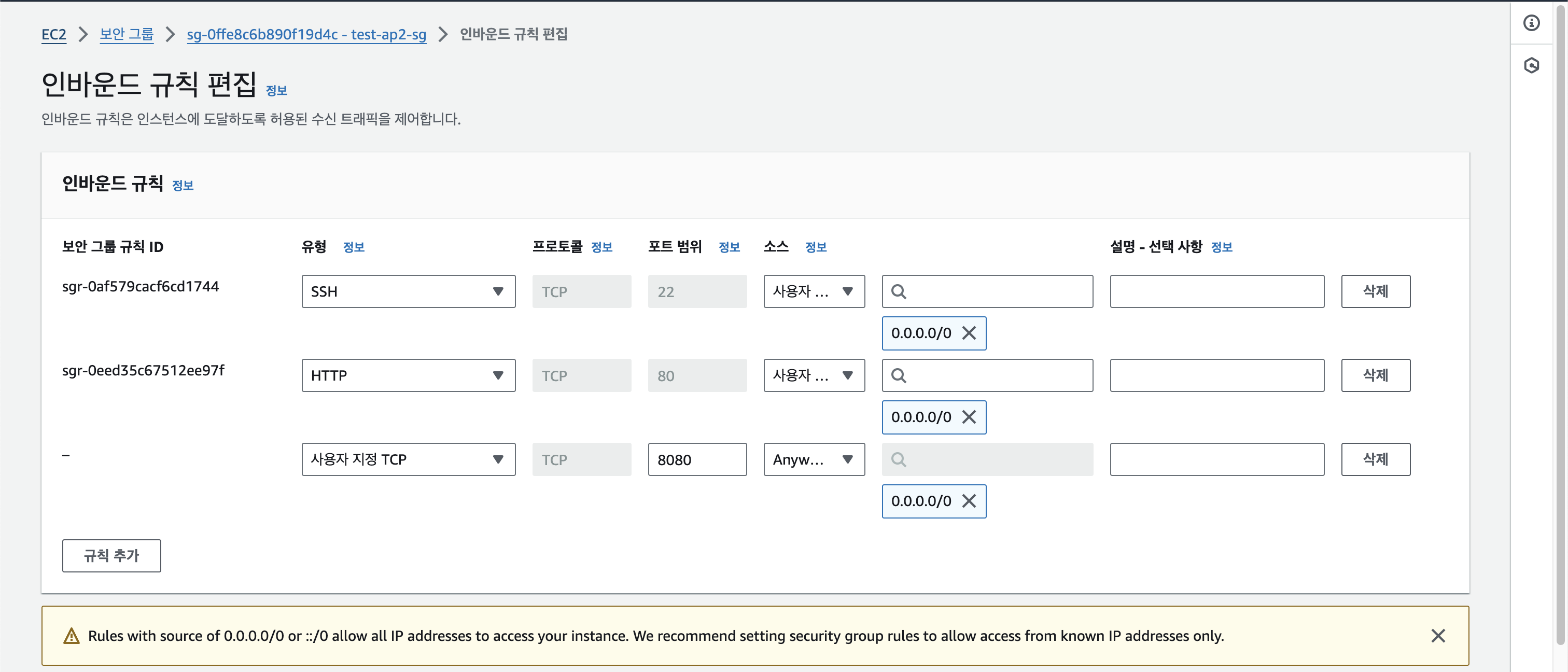The image size is (1568, 672).
Task: Click the search icon in the HTTP source field
Action: click(x=899, y=375)
